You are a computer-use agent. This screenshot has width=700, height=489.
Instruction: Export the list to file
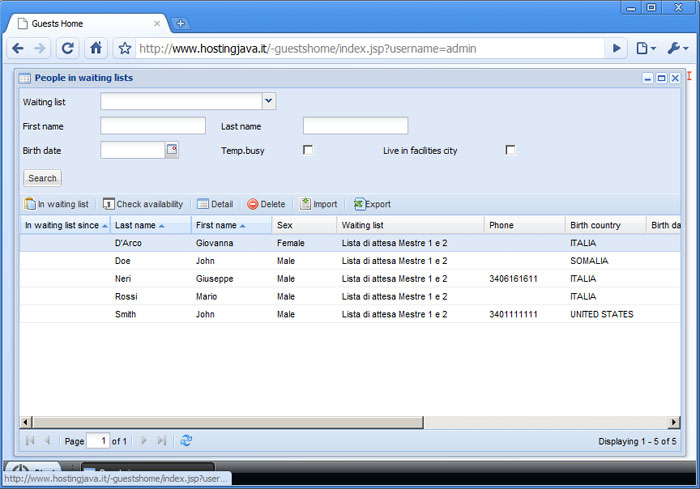click(x=372, y=204)
